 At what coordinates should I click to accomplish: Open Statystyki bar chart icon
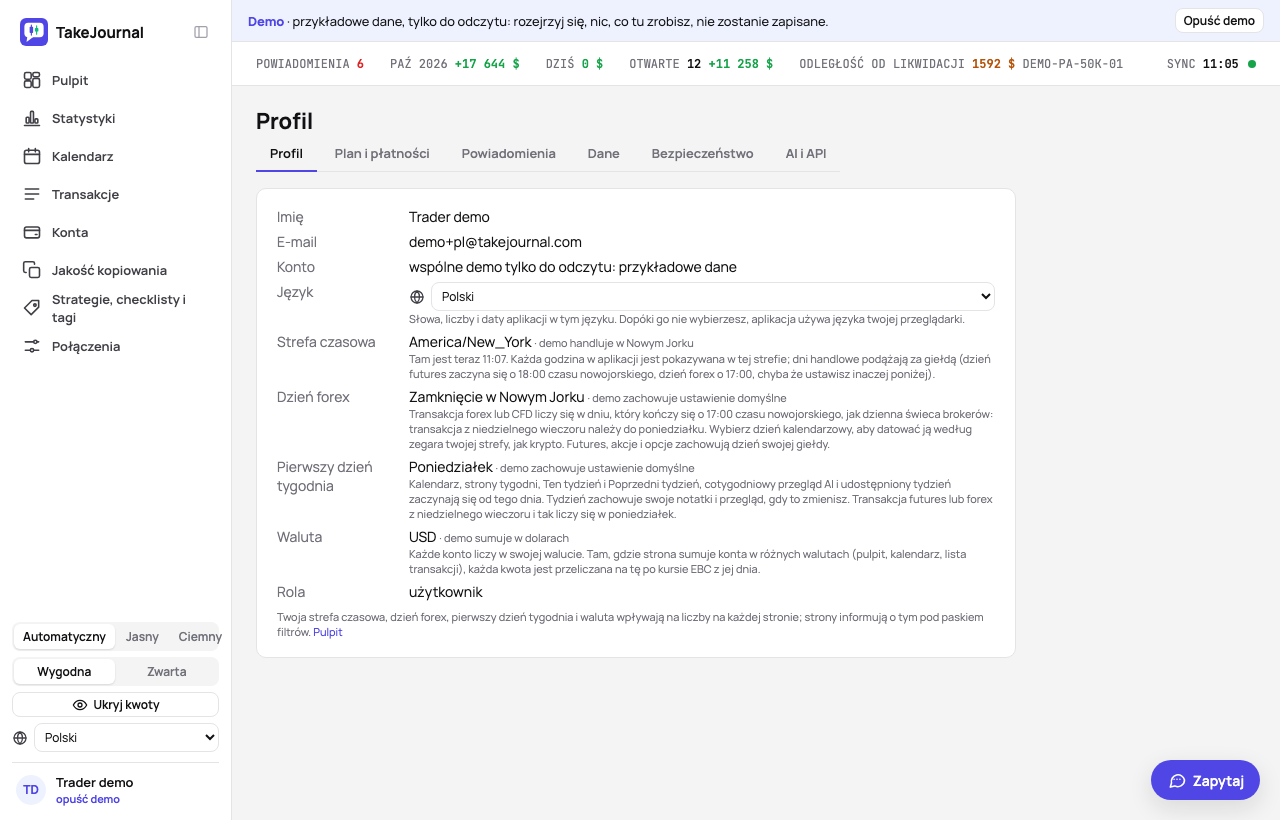32,118
